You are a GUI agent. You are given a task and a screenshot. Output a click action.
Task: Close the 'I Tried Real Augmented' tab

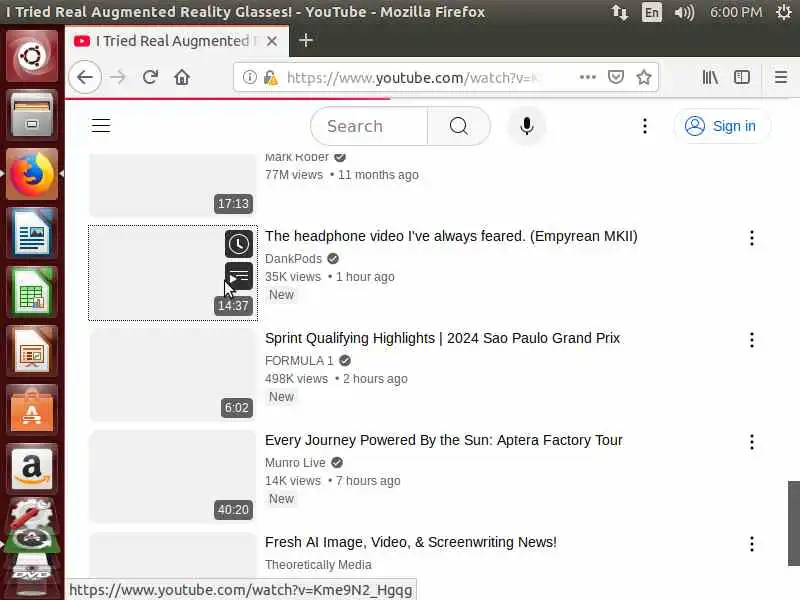pyautogui.click(x=272, y=41)
